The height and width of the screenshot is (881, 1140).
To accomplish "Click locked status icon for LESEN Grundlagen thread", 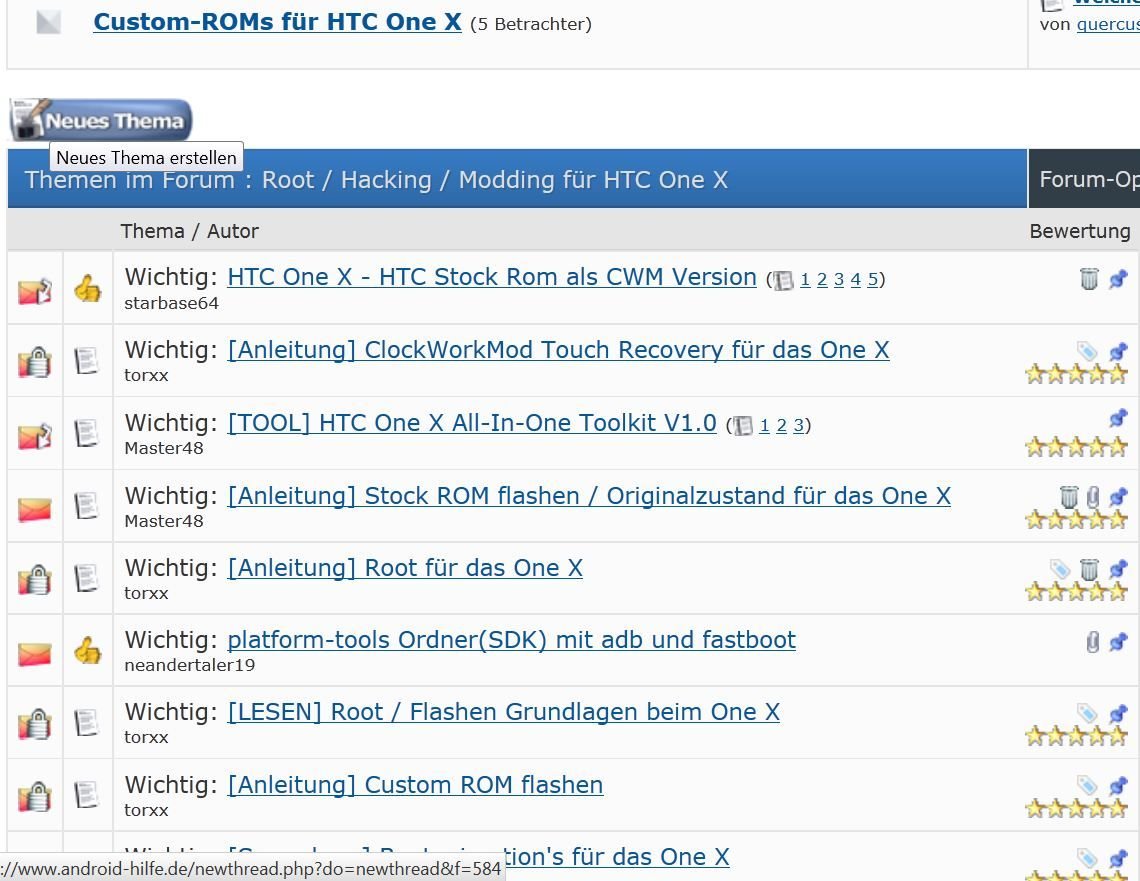I will (35, 723).
